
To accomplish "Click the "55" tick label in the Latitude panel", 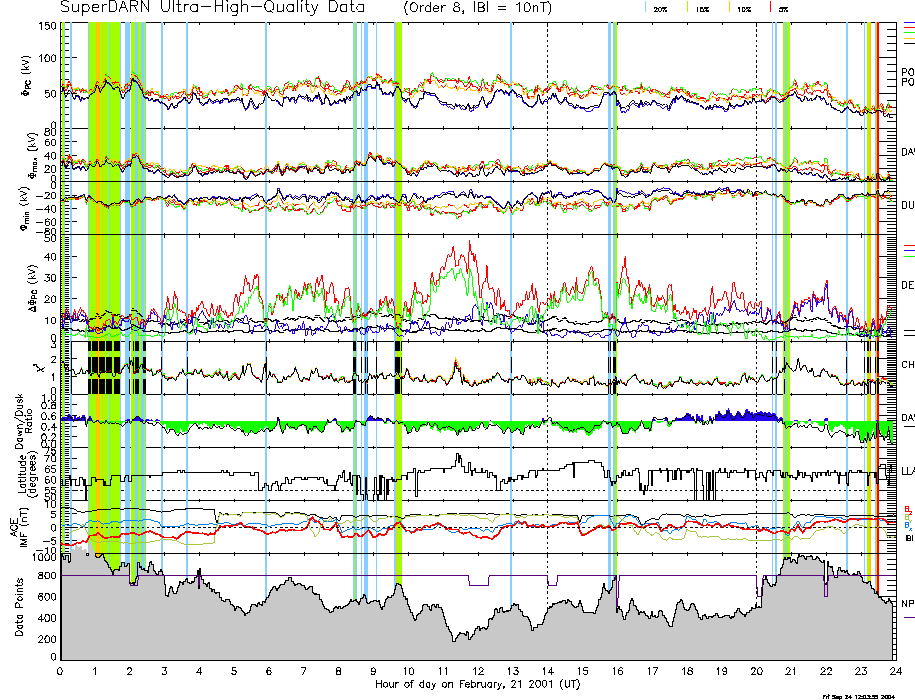I will pyautogui.click(x=50, y=491).
